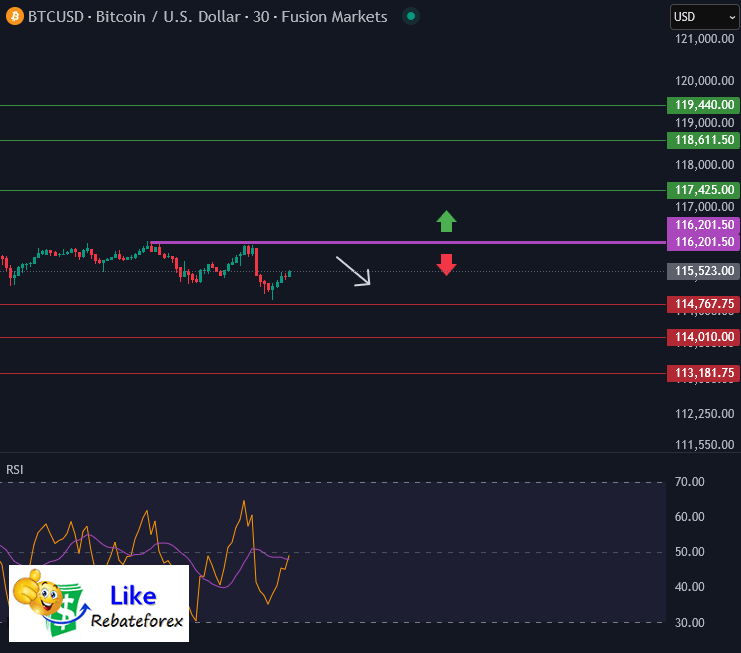Click the RSI 40.00 scale label

pos(689,587)
